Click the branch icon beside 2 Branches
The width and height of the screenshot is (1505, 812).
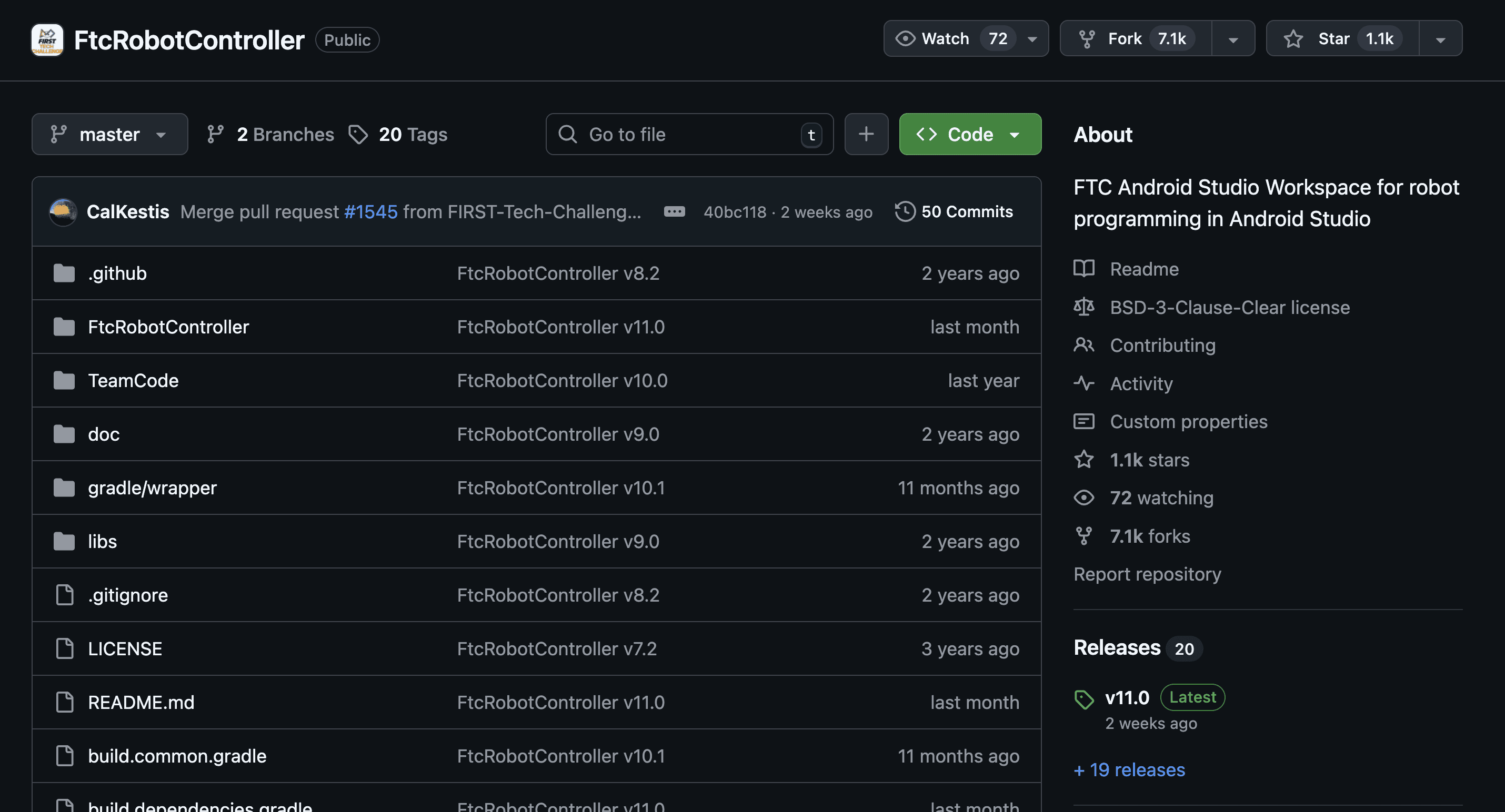(x=215, y=134)
